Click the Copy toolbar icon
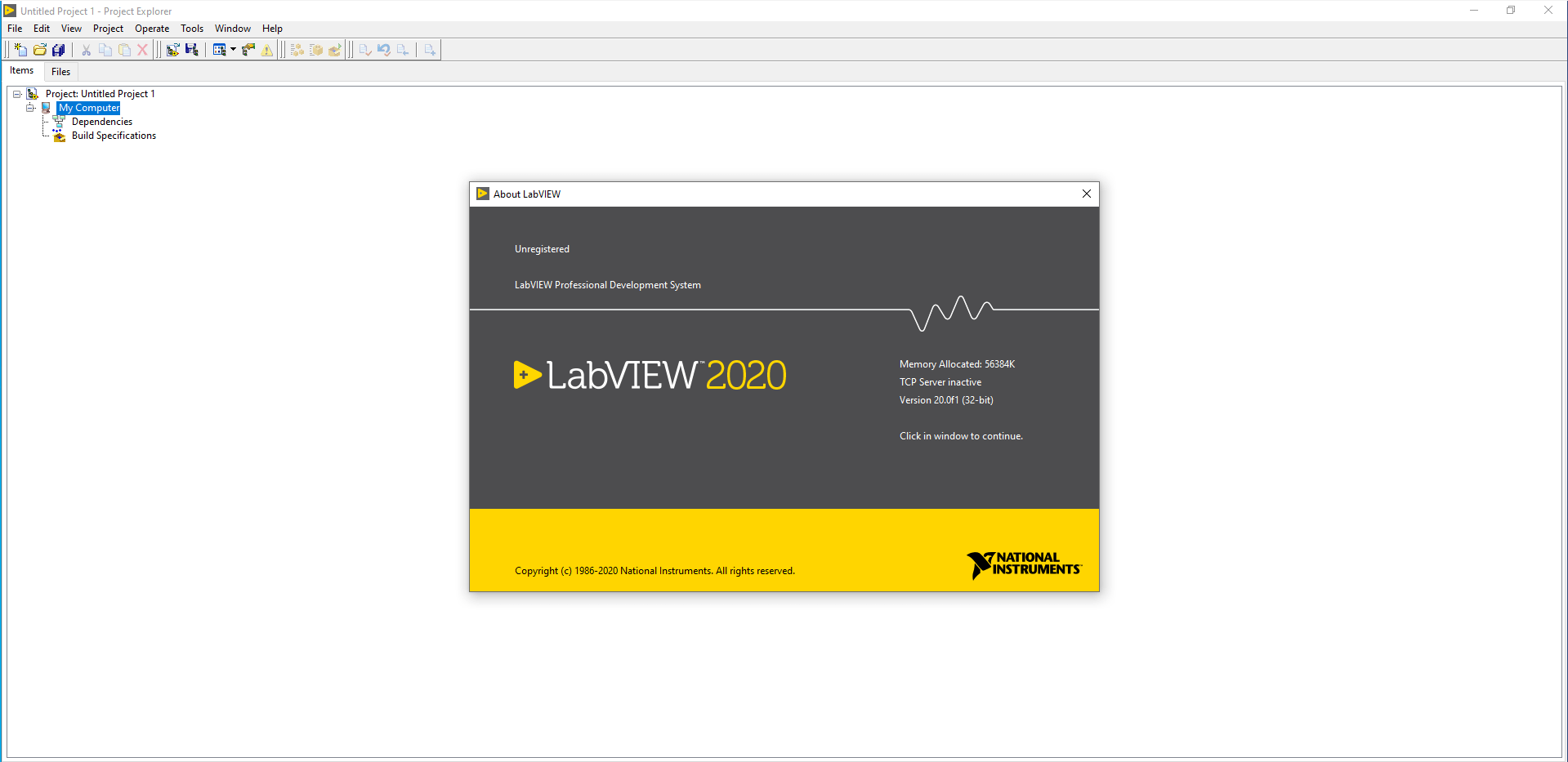The width and height of the screenshot is (1568, 762). (x=105, y=50)
